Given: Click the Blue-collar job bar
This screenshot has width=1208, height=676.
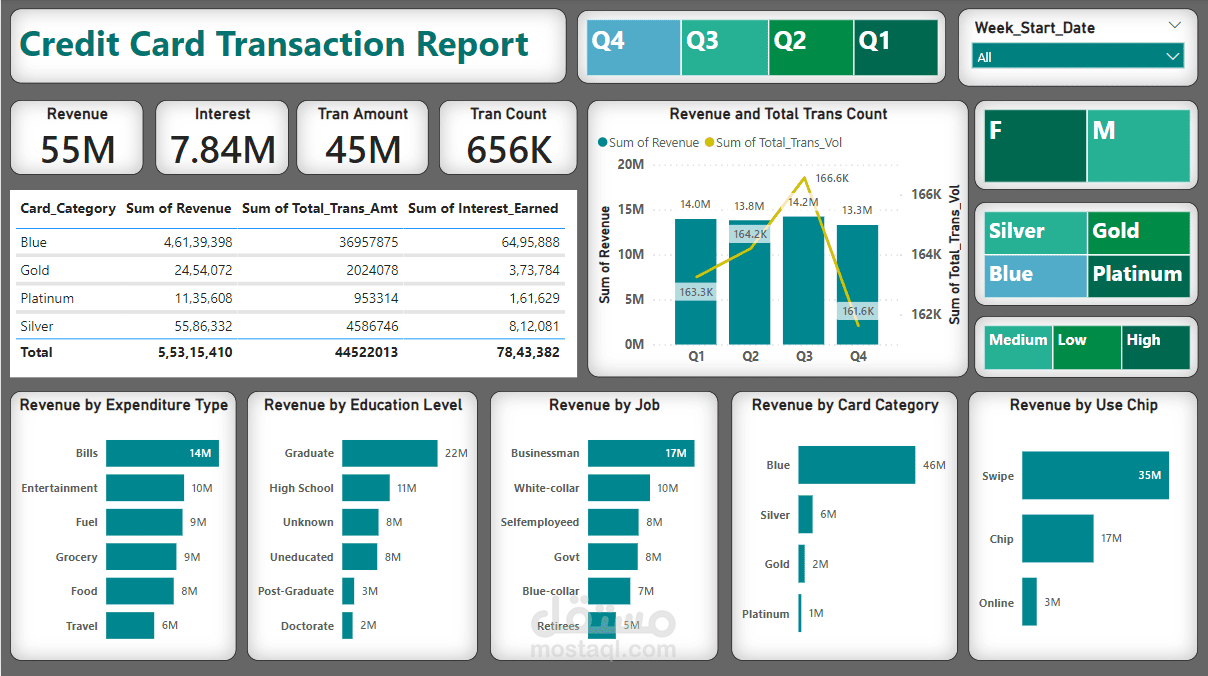Looking at the screenshot, I should [x=609, y=591].
